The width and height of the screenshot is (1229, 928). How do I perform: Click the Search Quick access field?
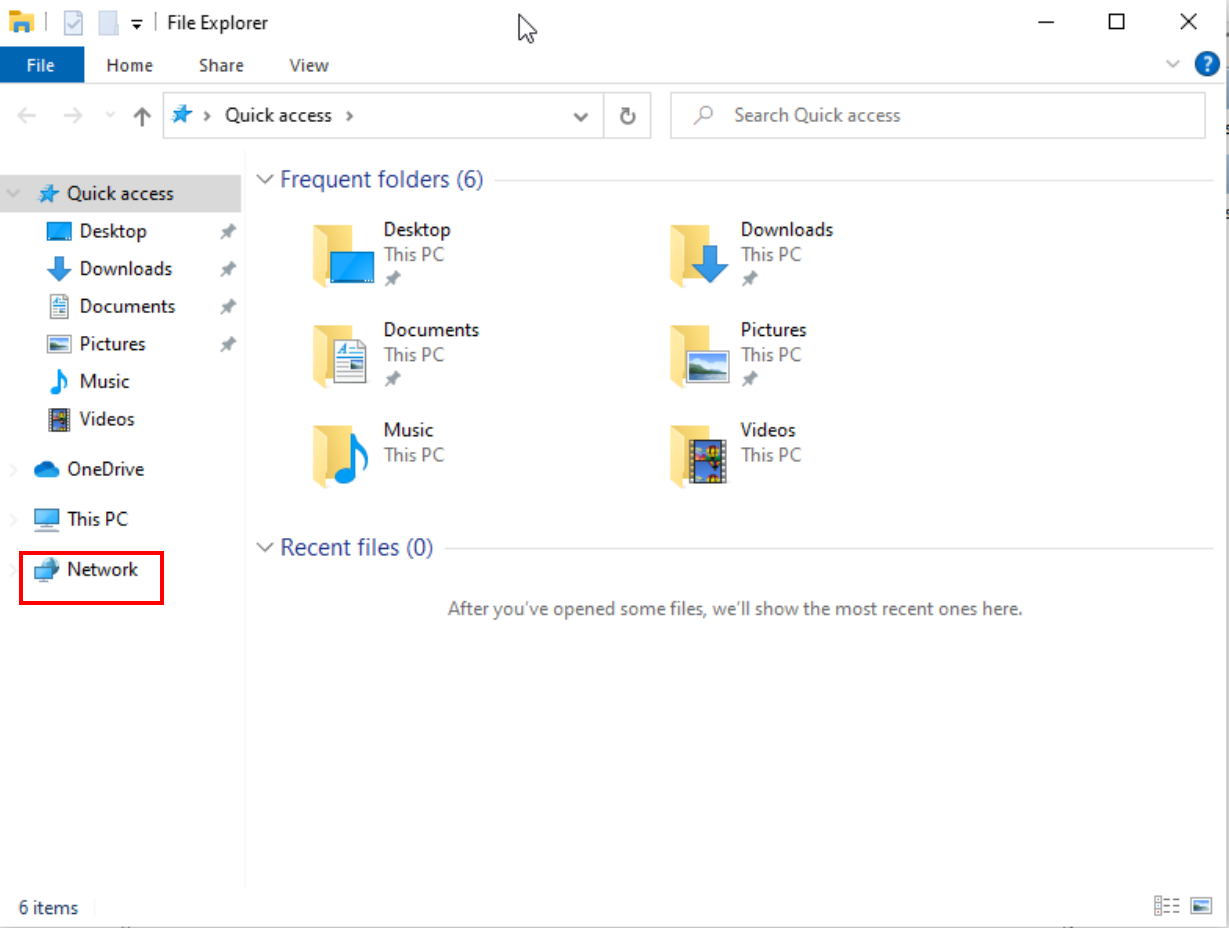(937, 116)
